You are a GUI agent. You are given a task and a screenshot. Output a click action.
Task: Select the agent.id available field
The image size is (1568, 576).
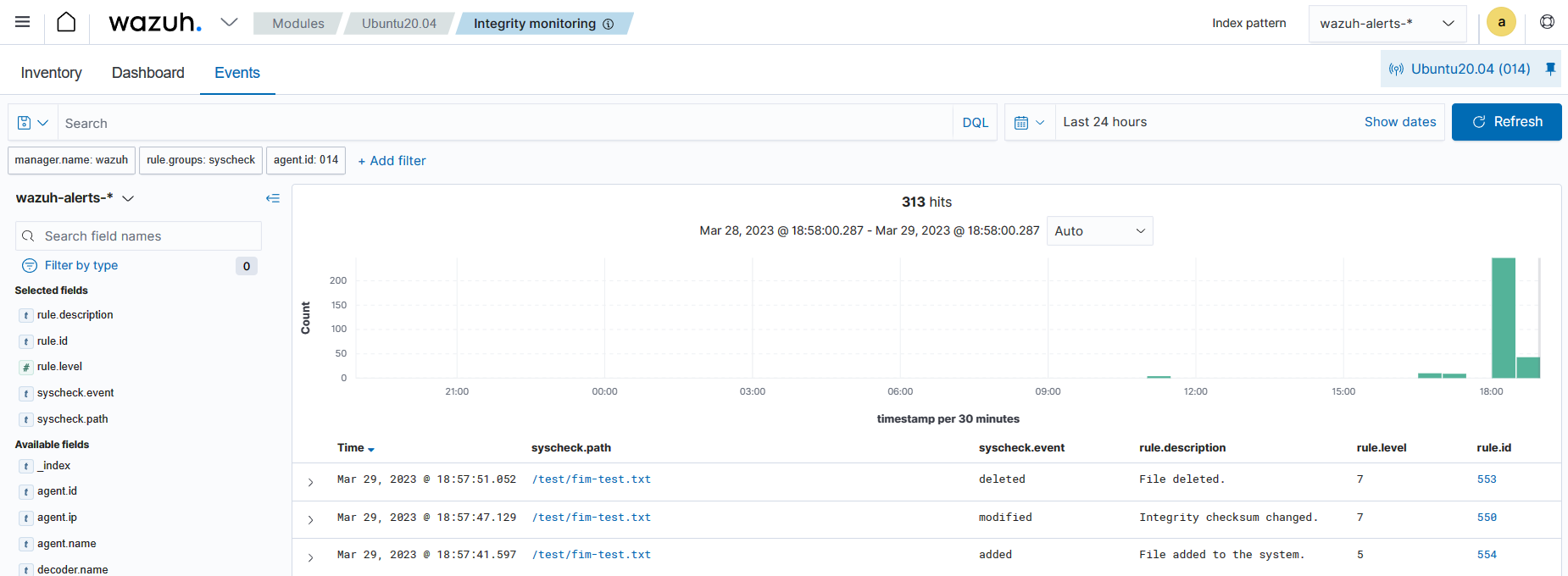(x=57, y=491)
